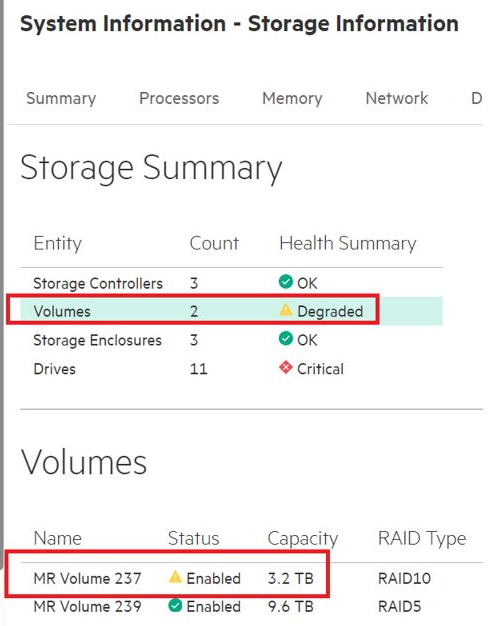Image resolution: width=488 pixels, height=626 pixels.
Task: Click the green OK icon for Storage Enclosures
Action: coord(286,339)
